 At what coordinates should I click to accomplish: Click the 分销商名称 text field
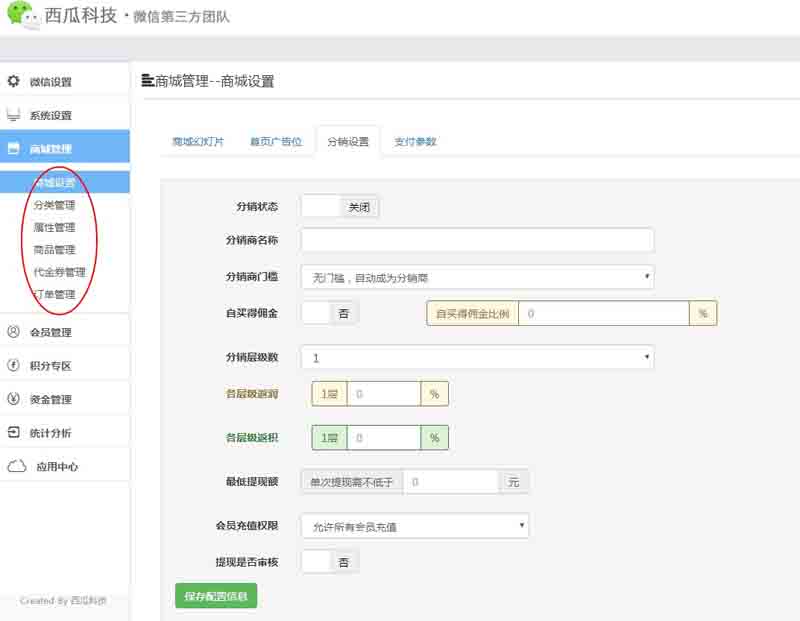click(477, 240)
